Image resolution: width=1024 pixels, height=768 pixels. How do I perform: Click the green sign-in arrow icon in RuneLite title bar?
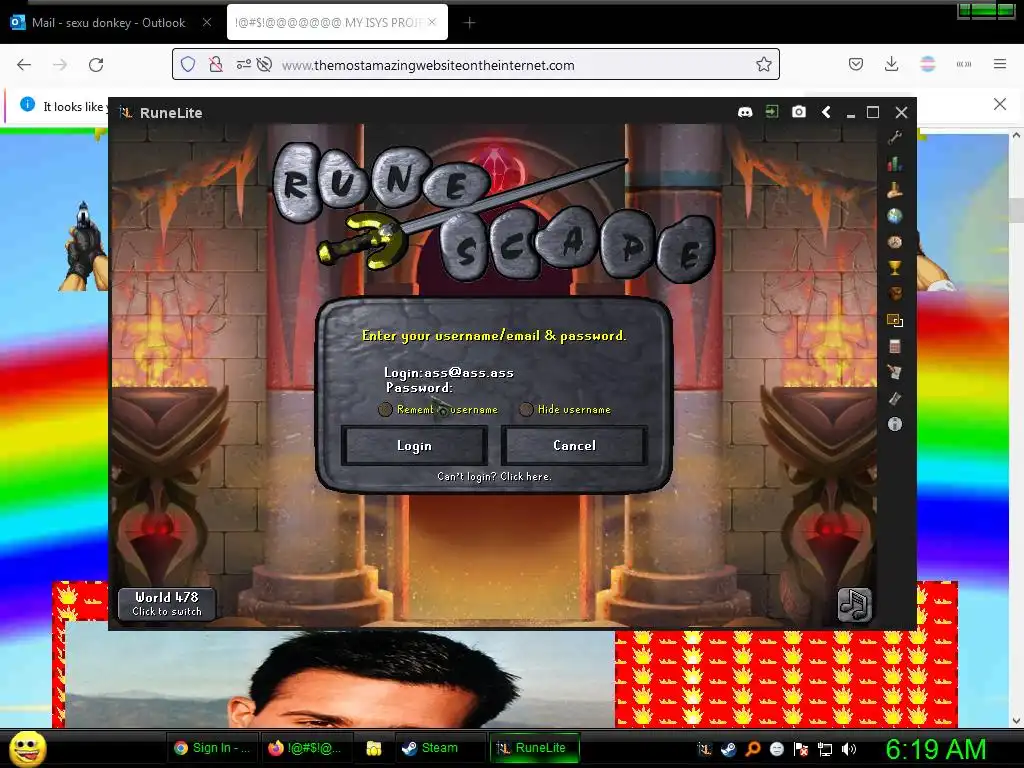[772, 112]
